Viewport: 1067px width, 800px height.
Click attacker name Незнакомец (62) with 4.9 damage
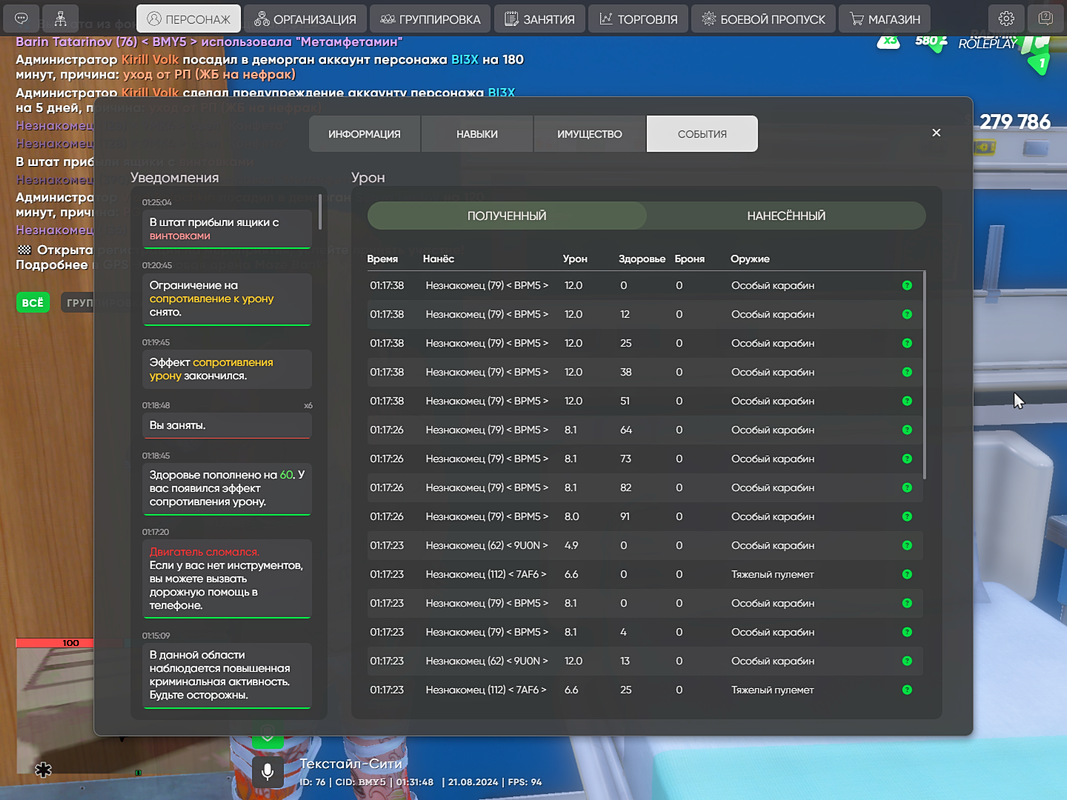coord(487,546)
